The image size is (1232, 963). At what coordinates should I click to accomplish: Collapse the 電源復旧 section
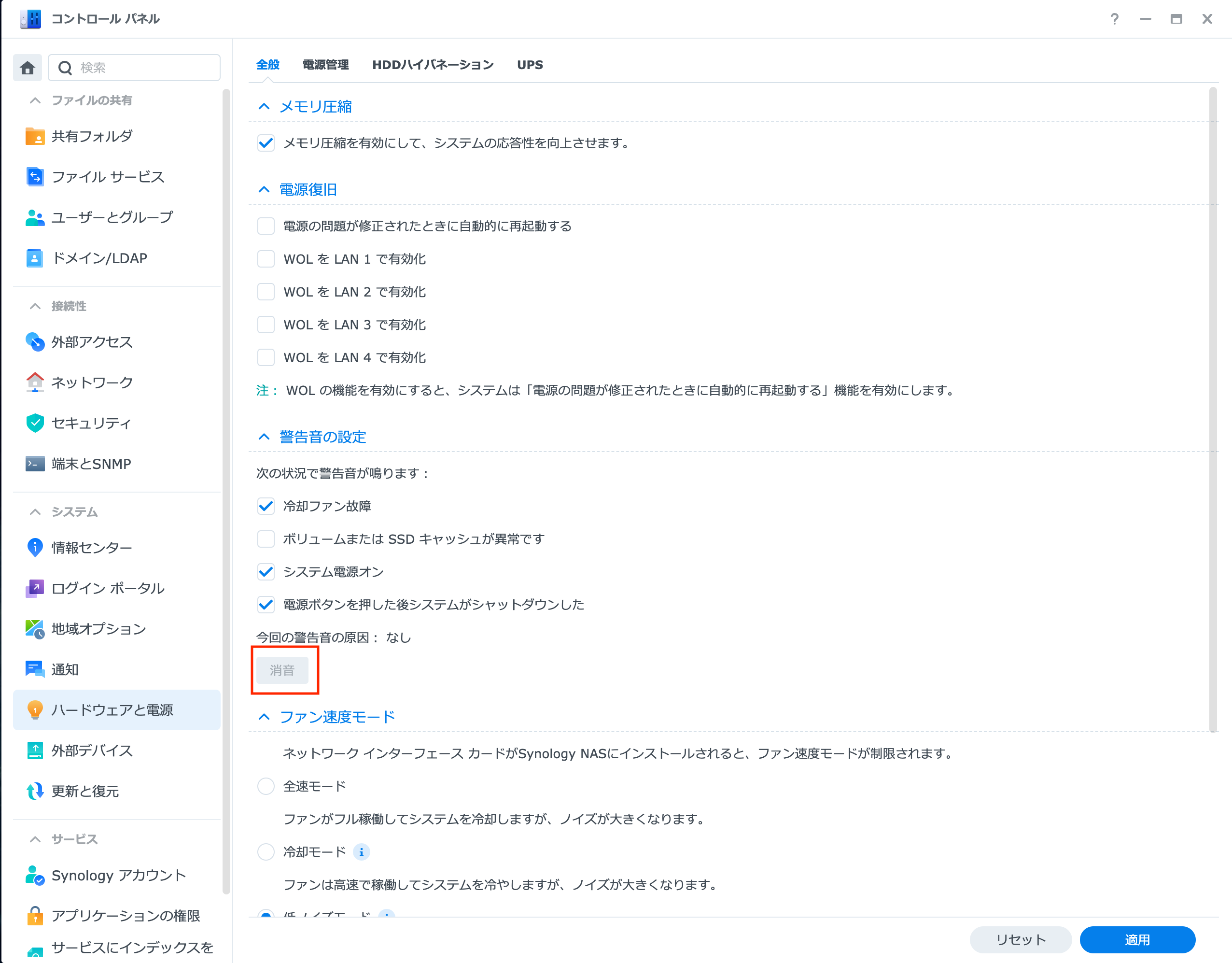264,190
